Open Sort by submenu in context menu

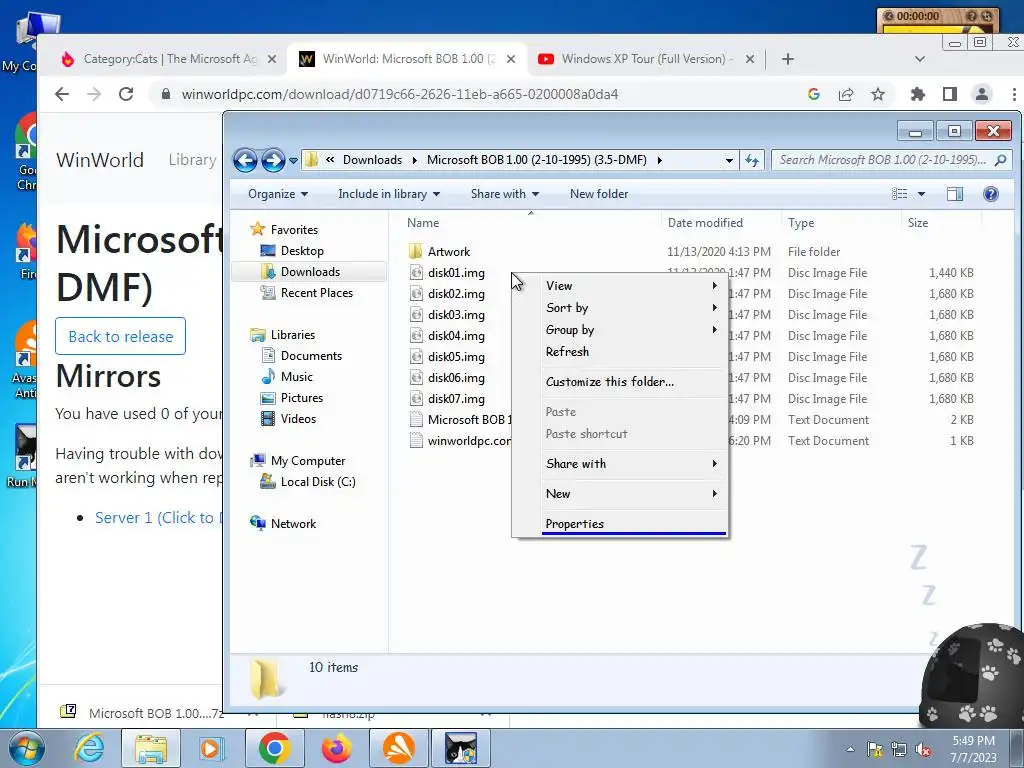632,308
